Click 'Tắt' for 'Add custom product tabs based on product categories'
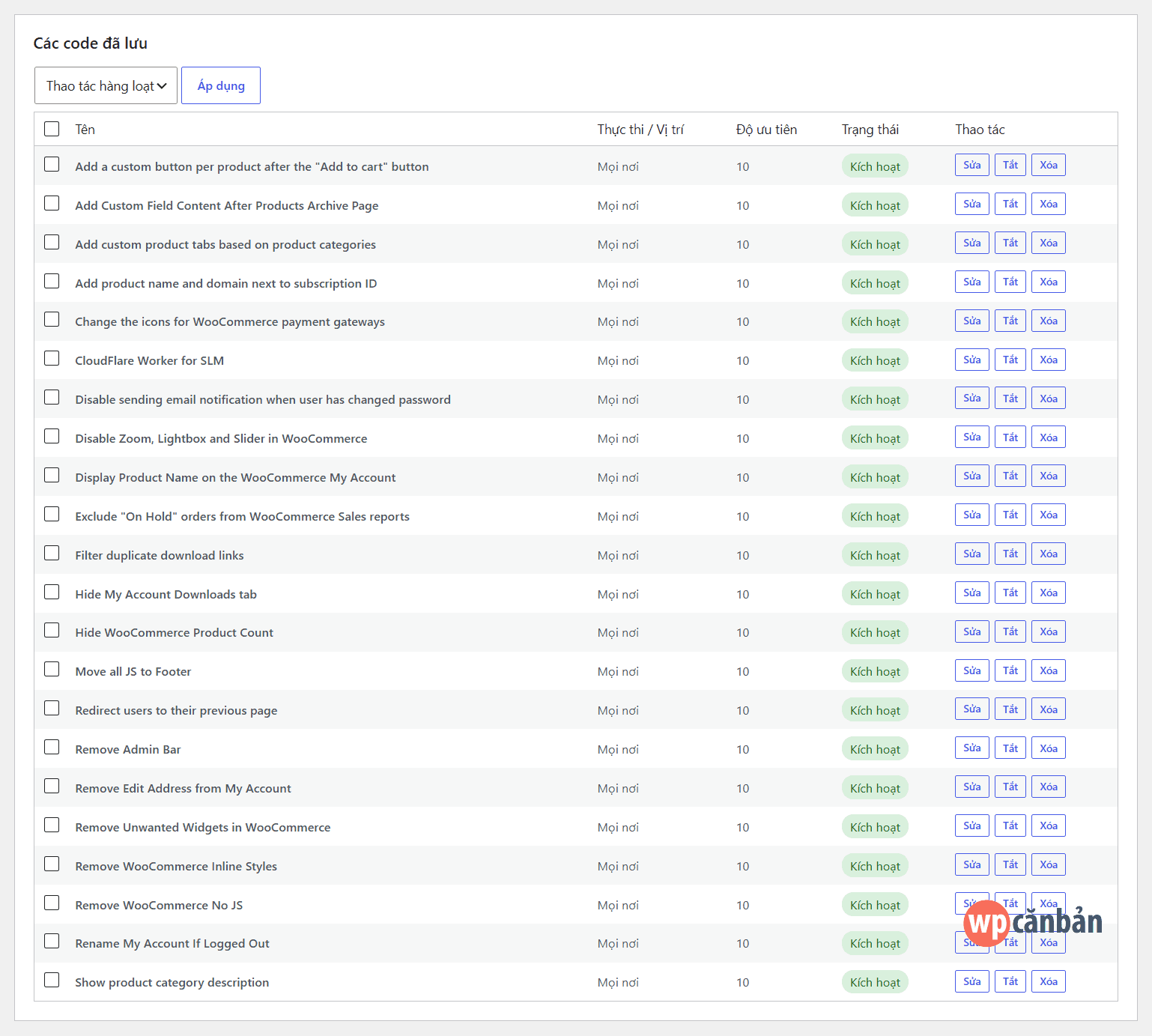The height and width of the screenshot is (1036, 1152). 1010,243
